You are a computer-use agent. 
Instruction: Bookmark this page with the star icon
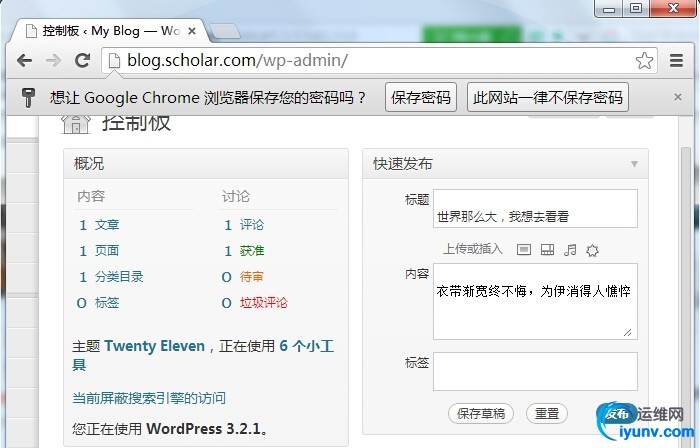coord(644,60)
